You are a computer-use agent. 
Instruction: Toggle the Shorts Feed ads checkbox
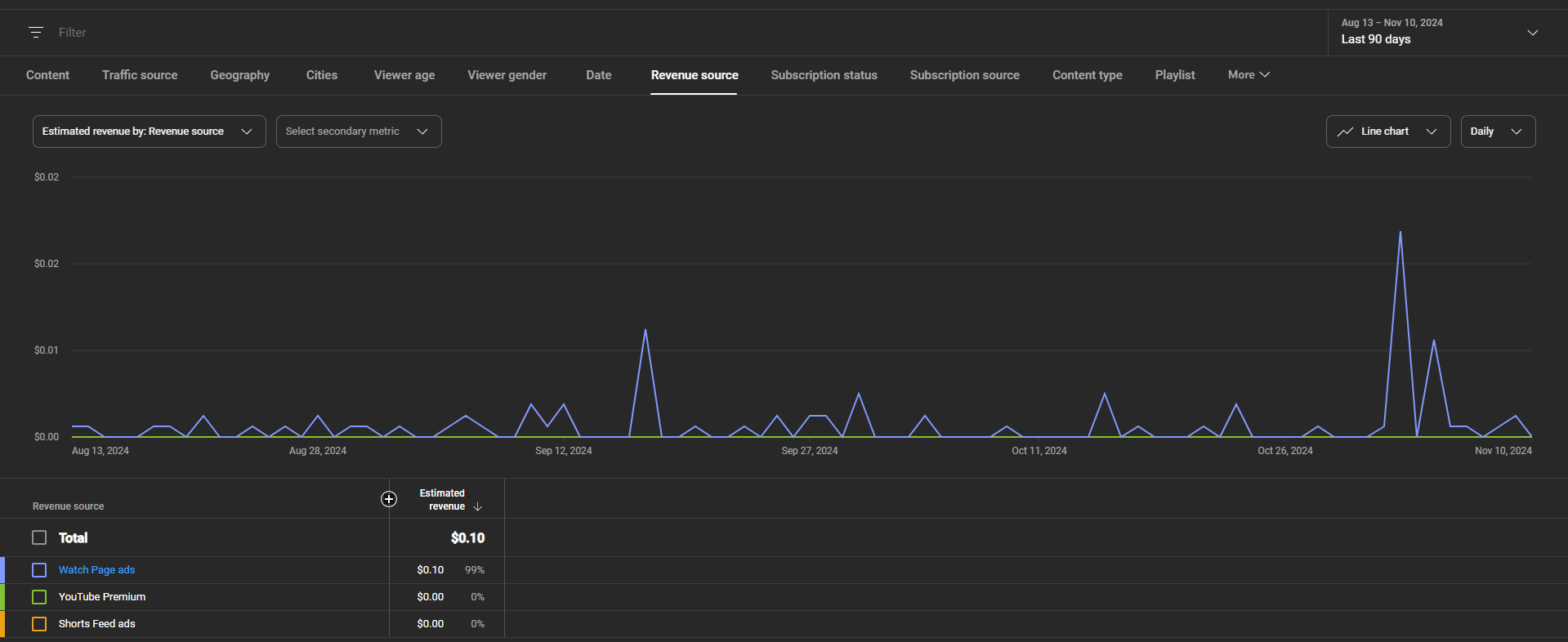tap(39, 624)
